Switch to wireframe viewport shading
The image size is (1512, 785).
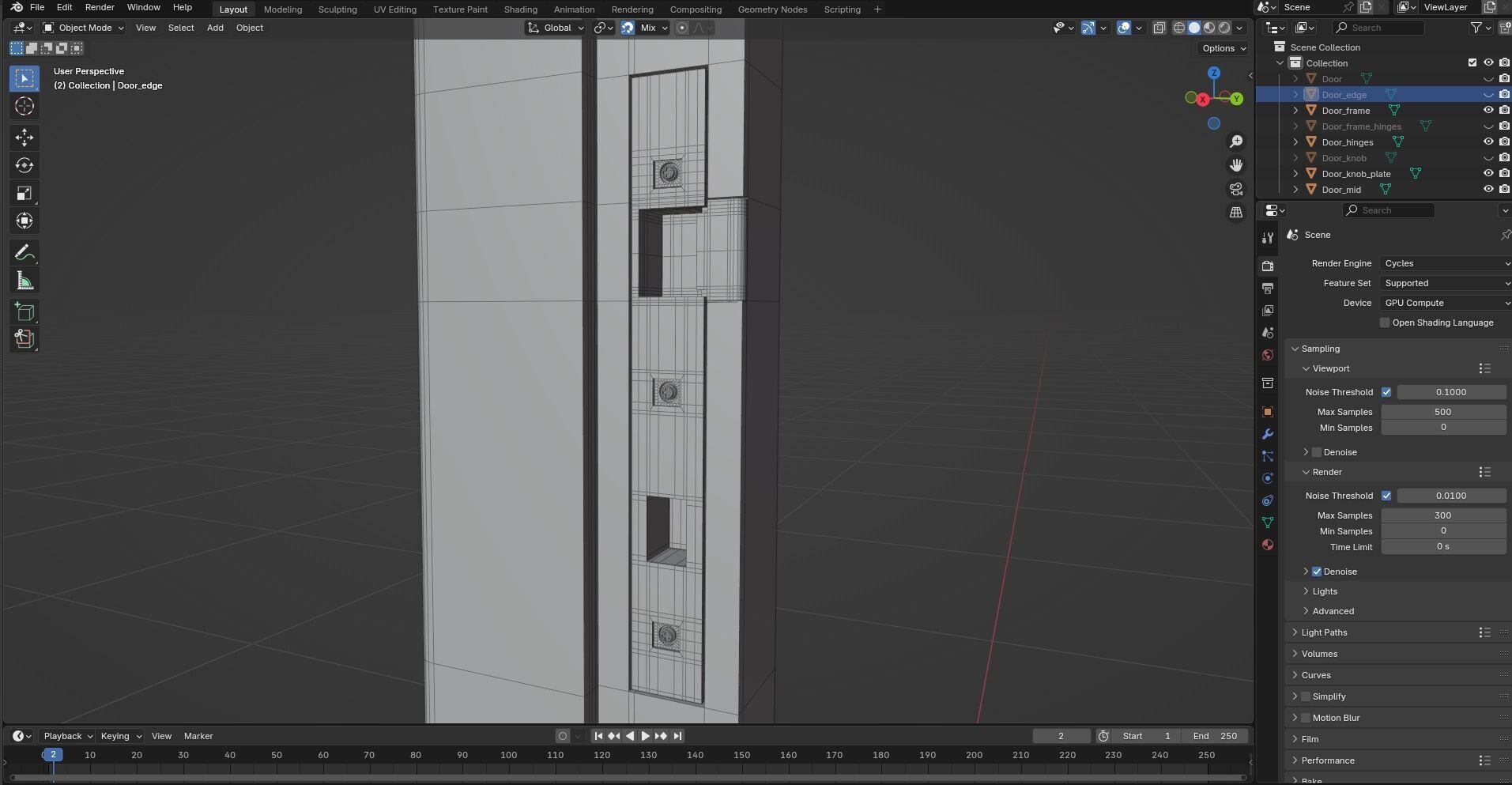[1179, 28]
